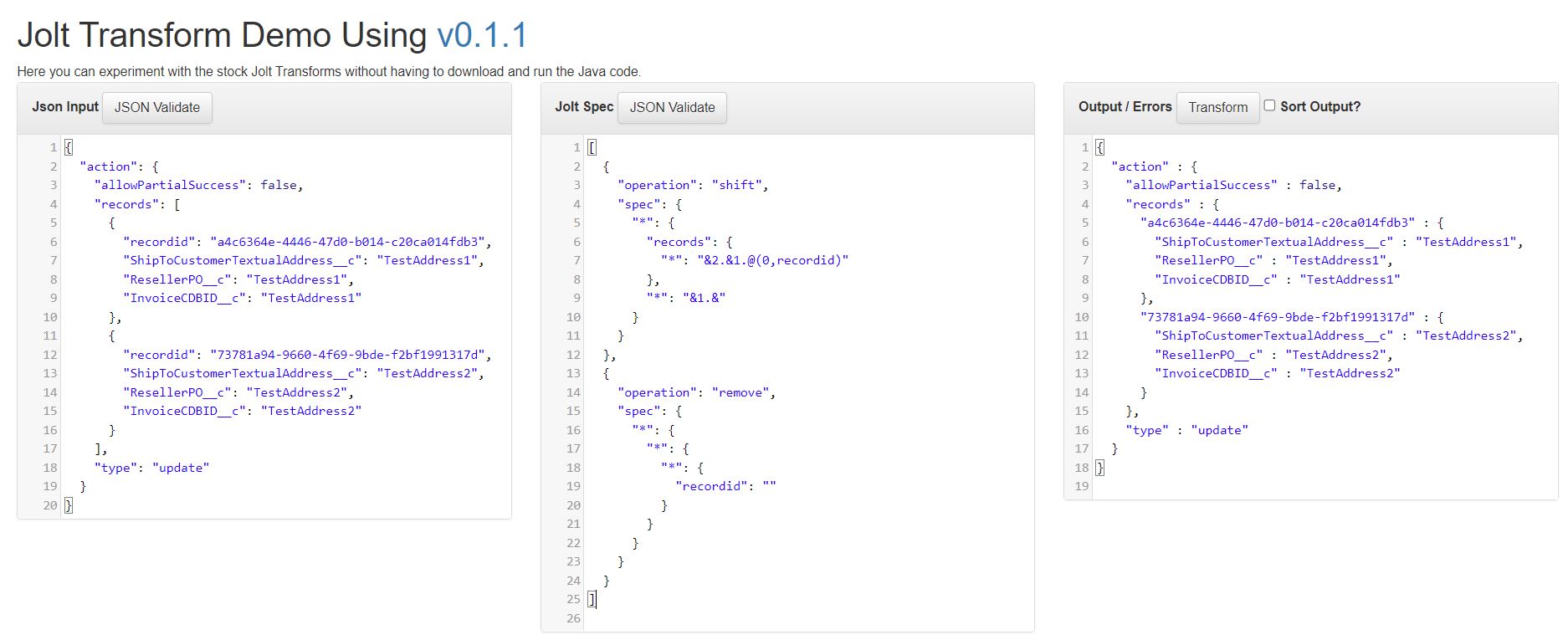Click the JSON Validate button in Jolt Spec panel
Viewport: 1568px width, 640px height.
click(672, 107)
